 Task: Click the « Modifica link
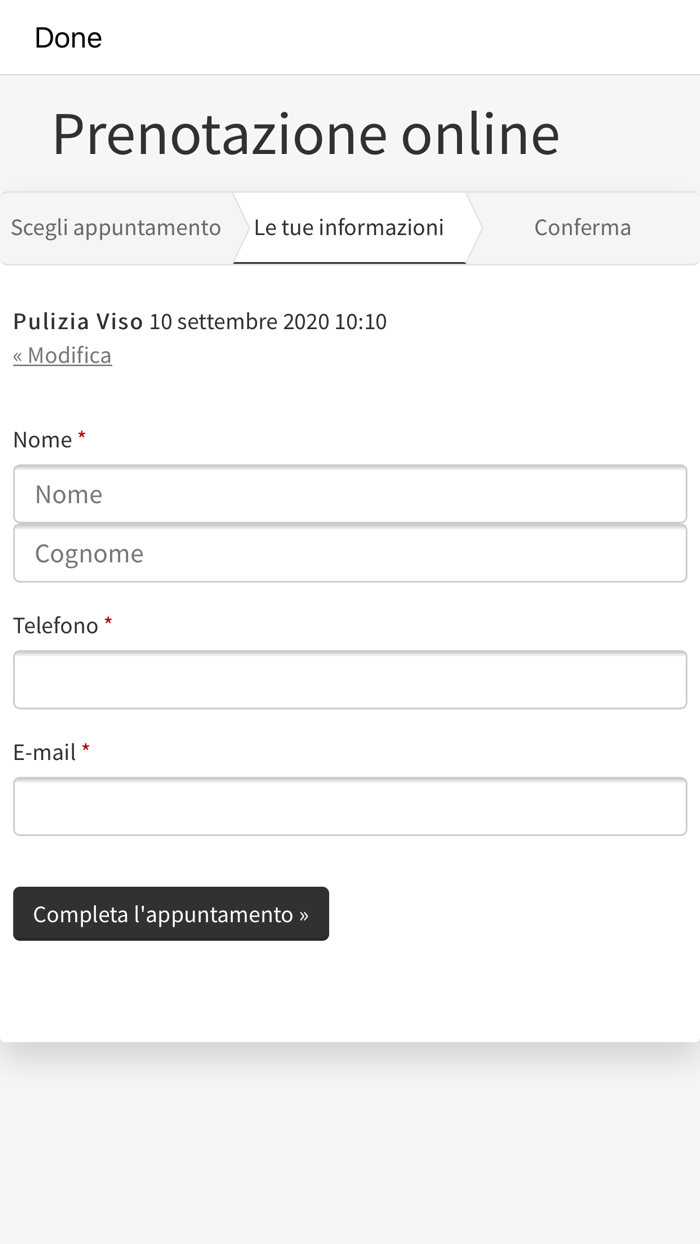62,356
